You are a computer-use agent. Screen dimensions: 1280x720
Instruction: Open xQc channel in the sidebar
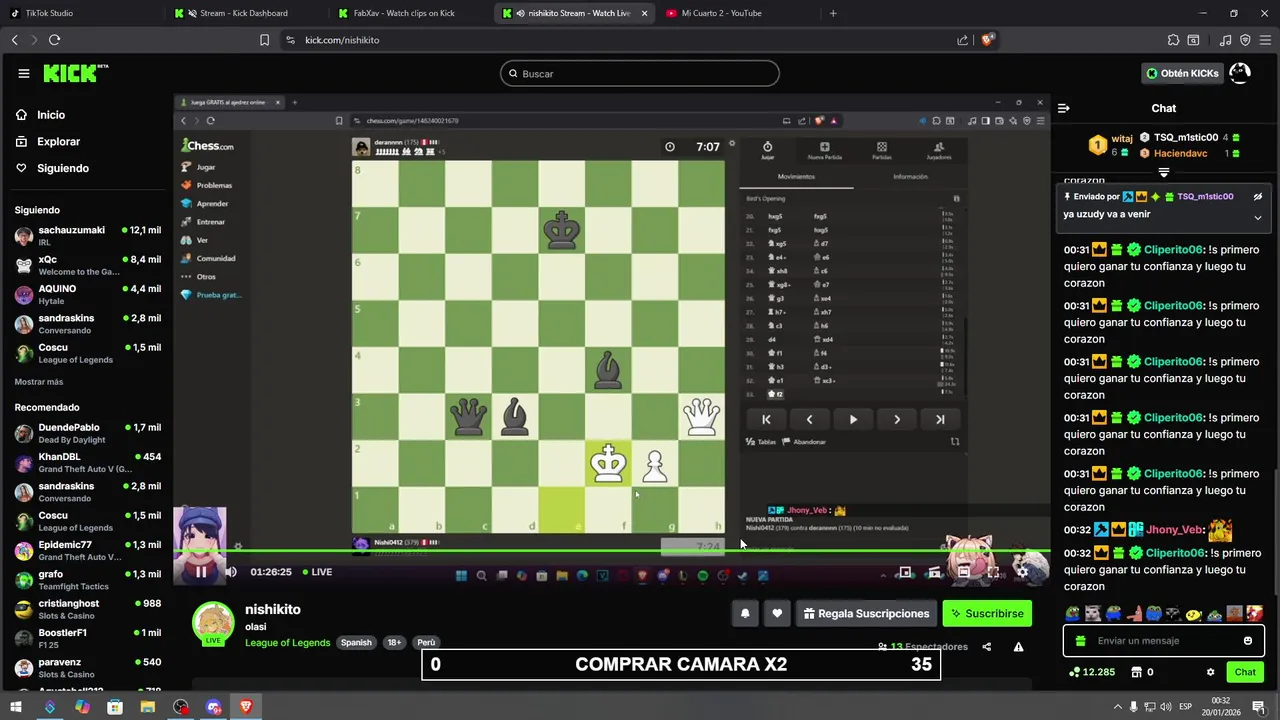click(88, 265)
